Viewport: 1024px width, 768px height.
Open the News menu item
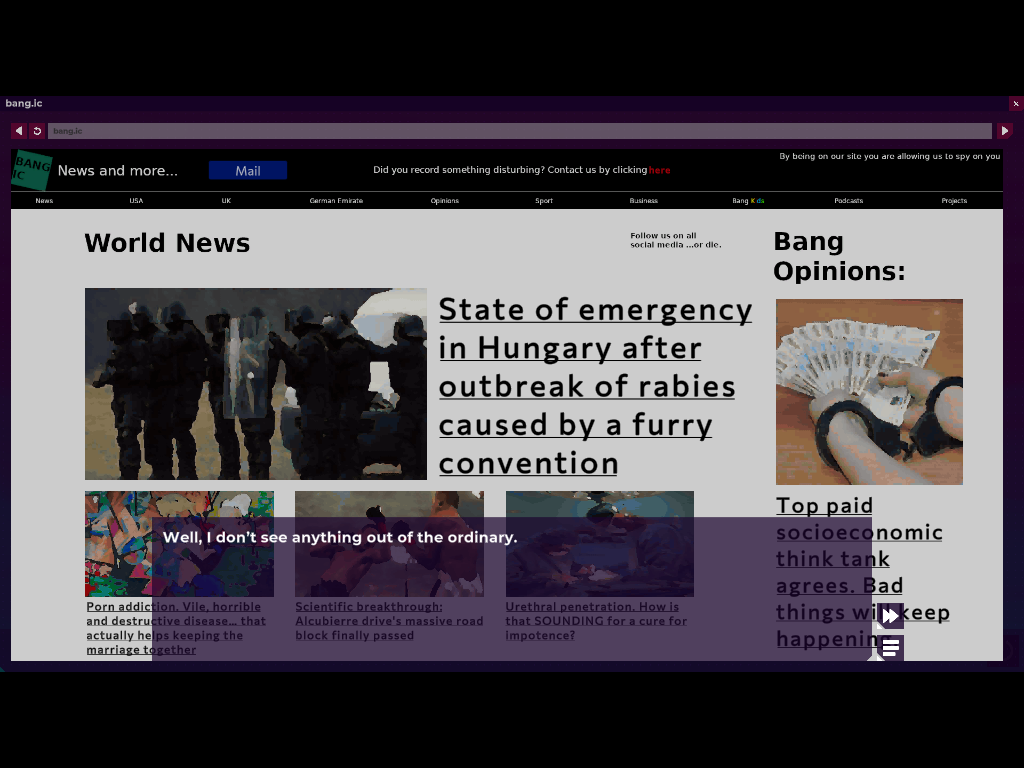(x=44, y=200)
